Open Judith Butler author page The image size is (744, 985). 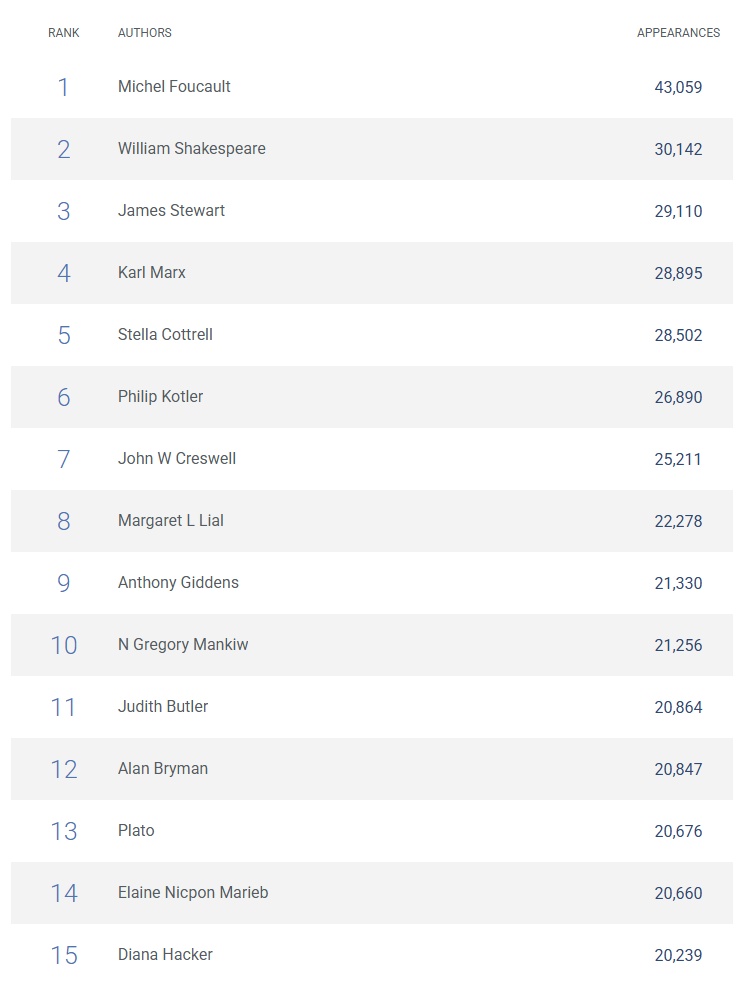tap(163, 707)
